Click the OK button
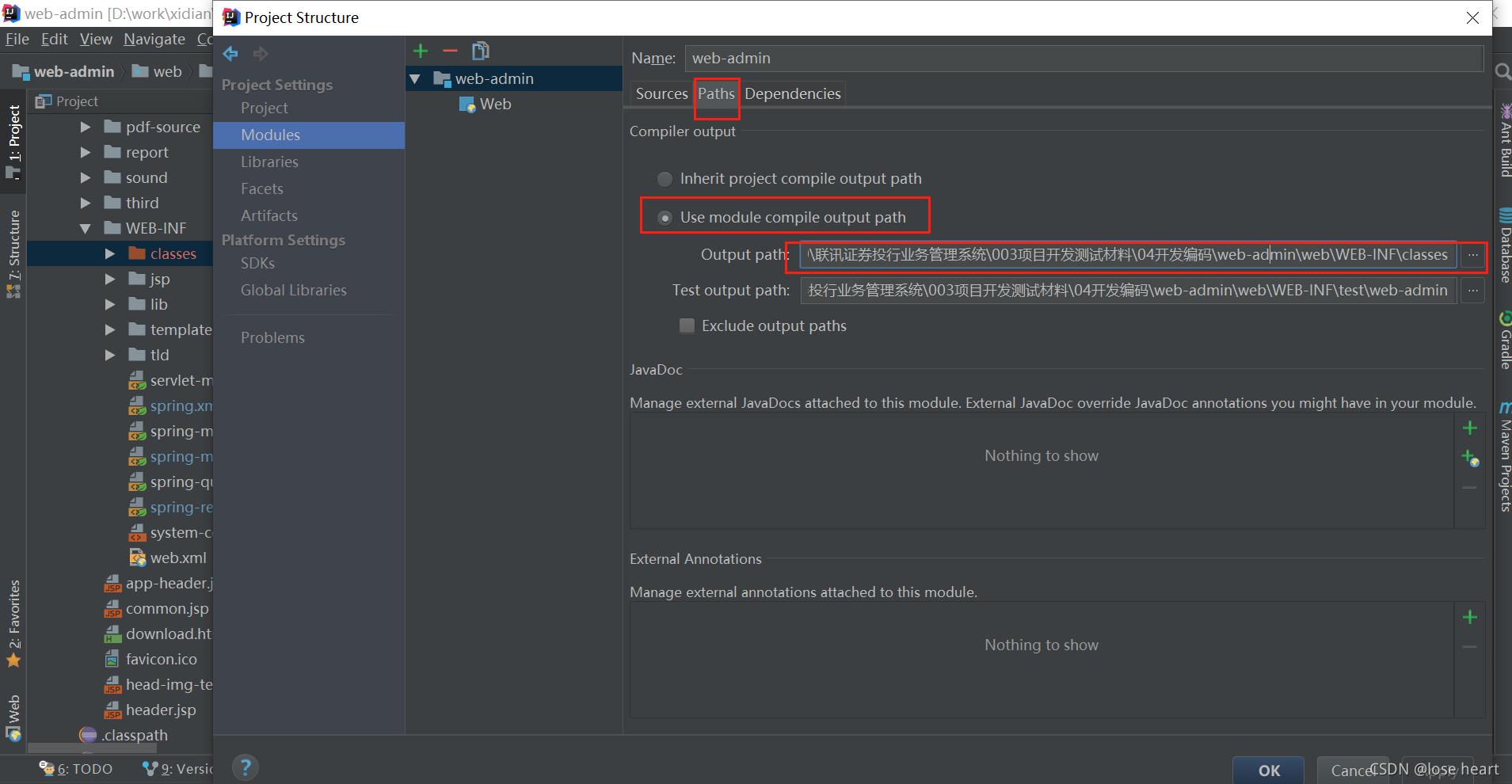1512x784 pixels. coord(1269,771)
